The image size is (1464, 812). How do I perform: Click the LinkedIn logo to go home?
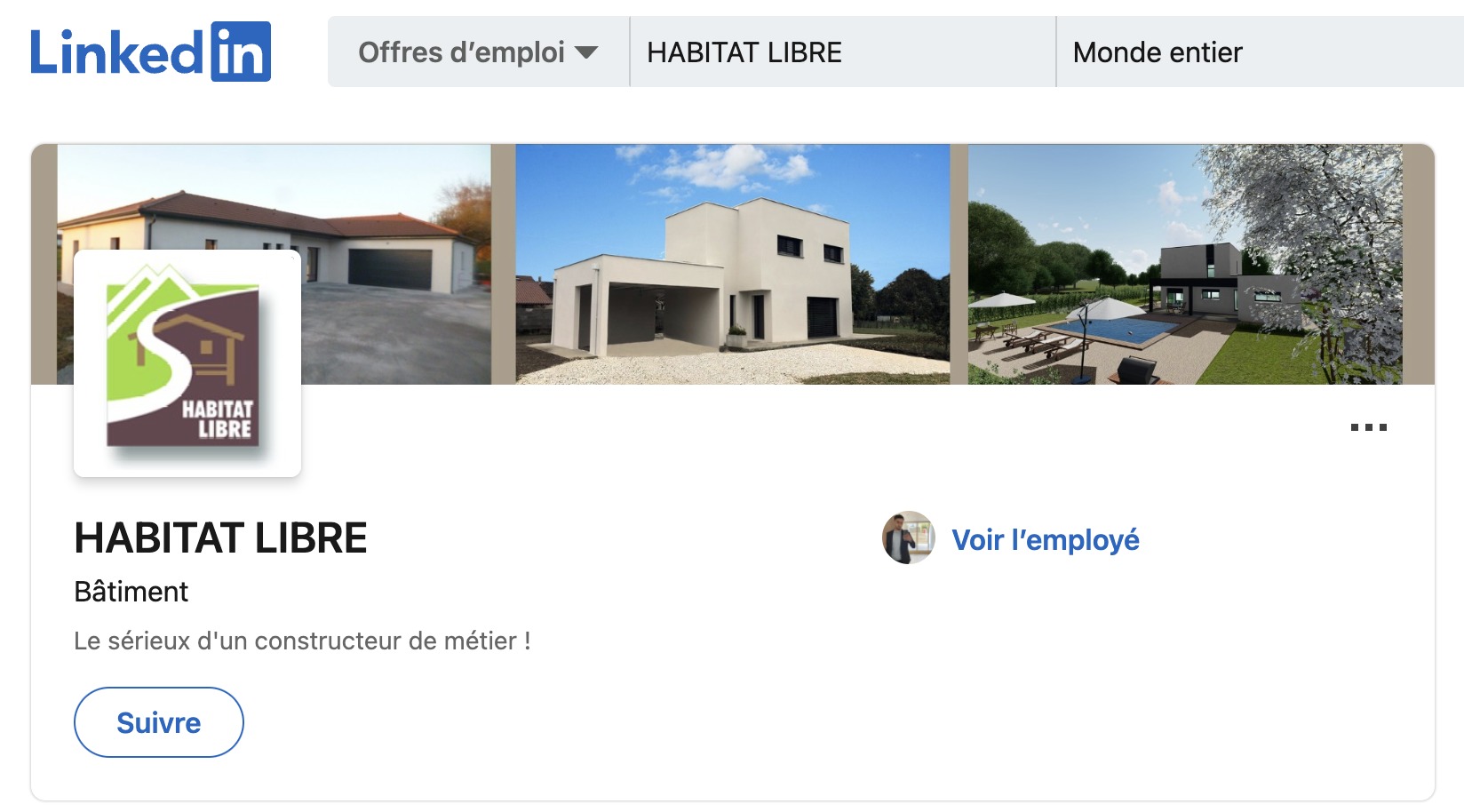(150, 52)
